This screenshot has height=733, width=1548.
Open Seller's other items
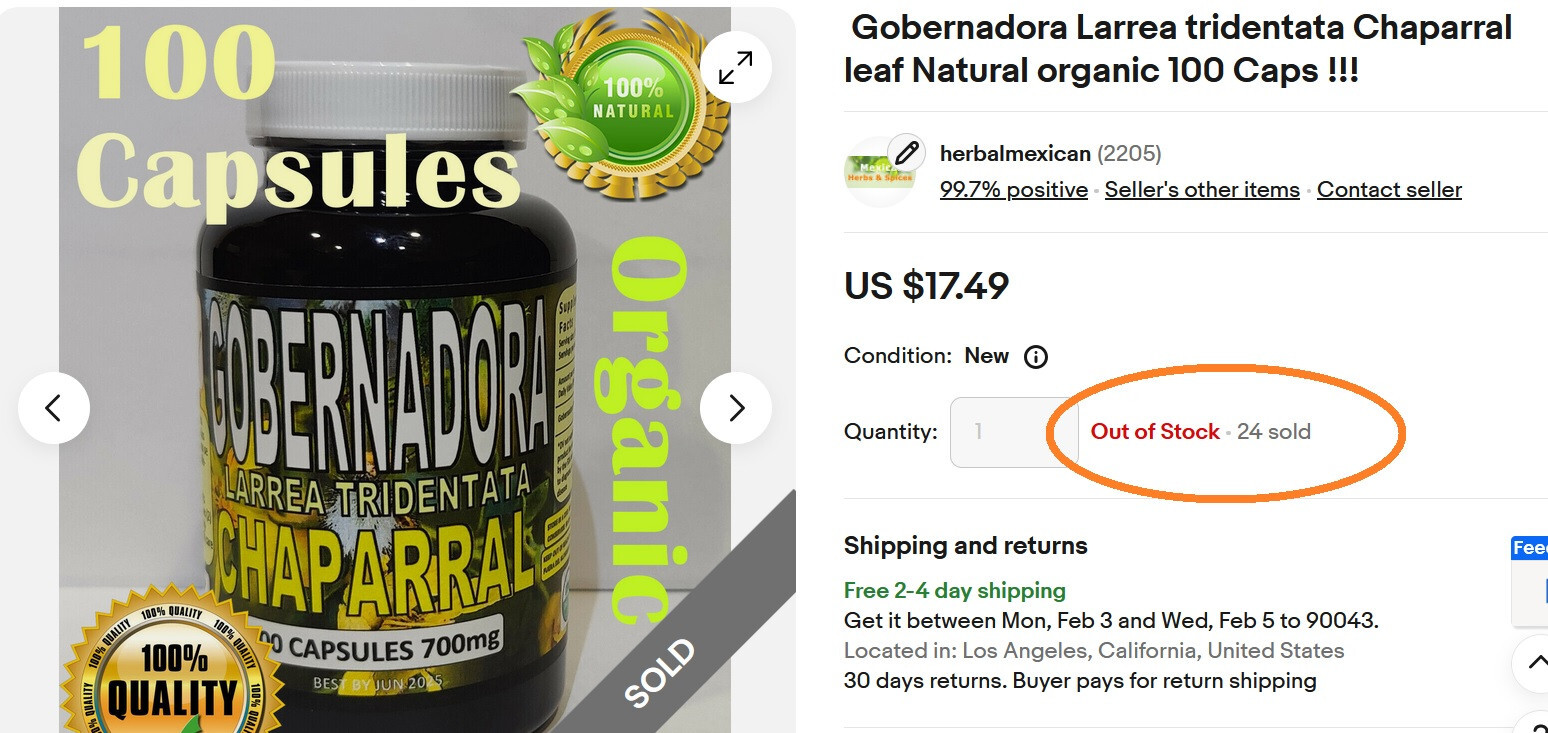[1202, 190]
